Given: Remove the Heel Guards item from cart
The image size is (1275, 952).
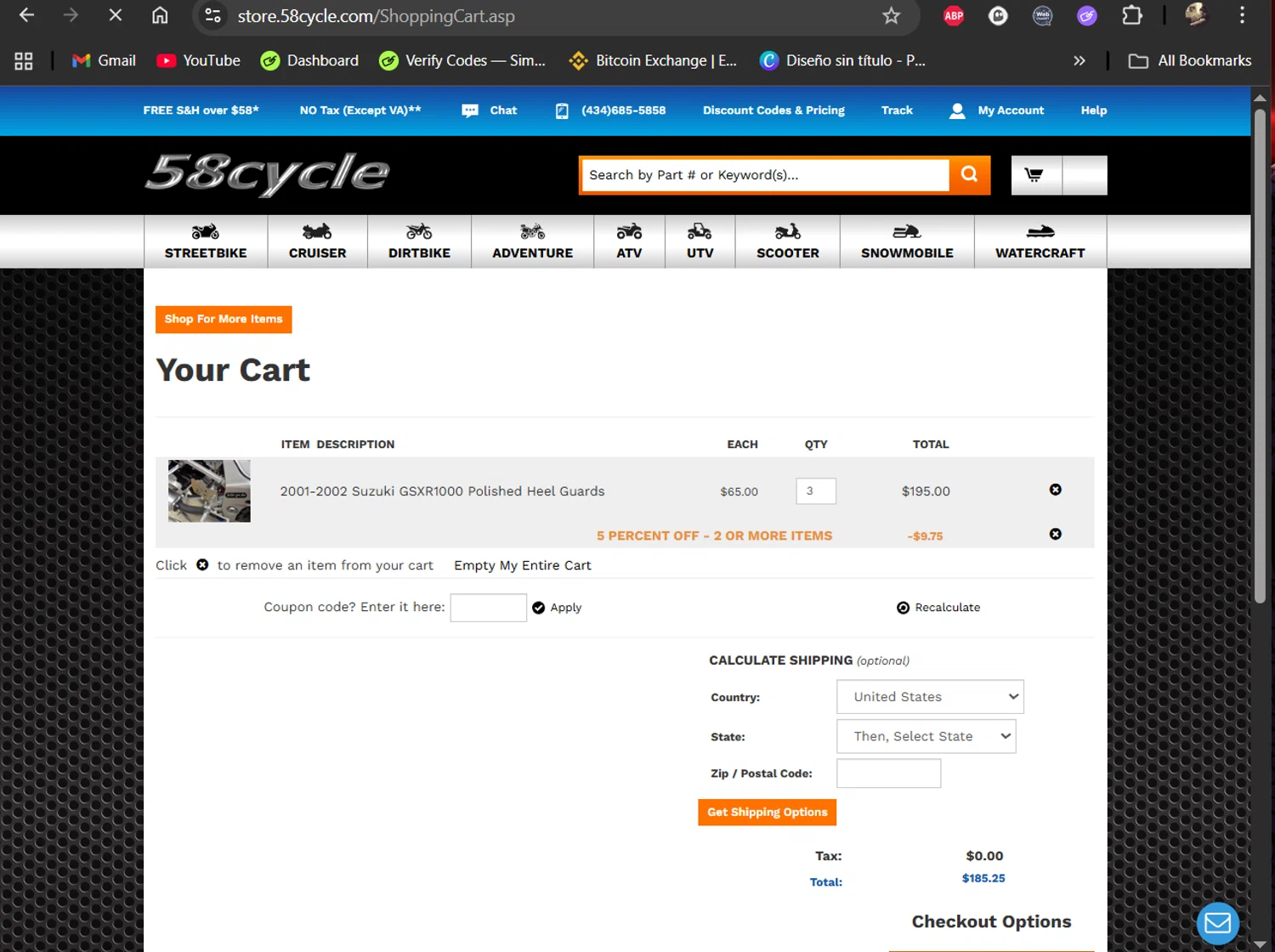Looking at the screenshot, I should (x=1056, y=490).
